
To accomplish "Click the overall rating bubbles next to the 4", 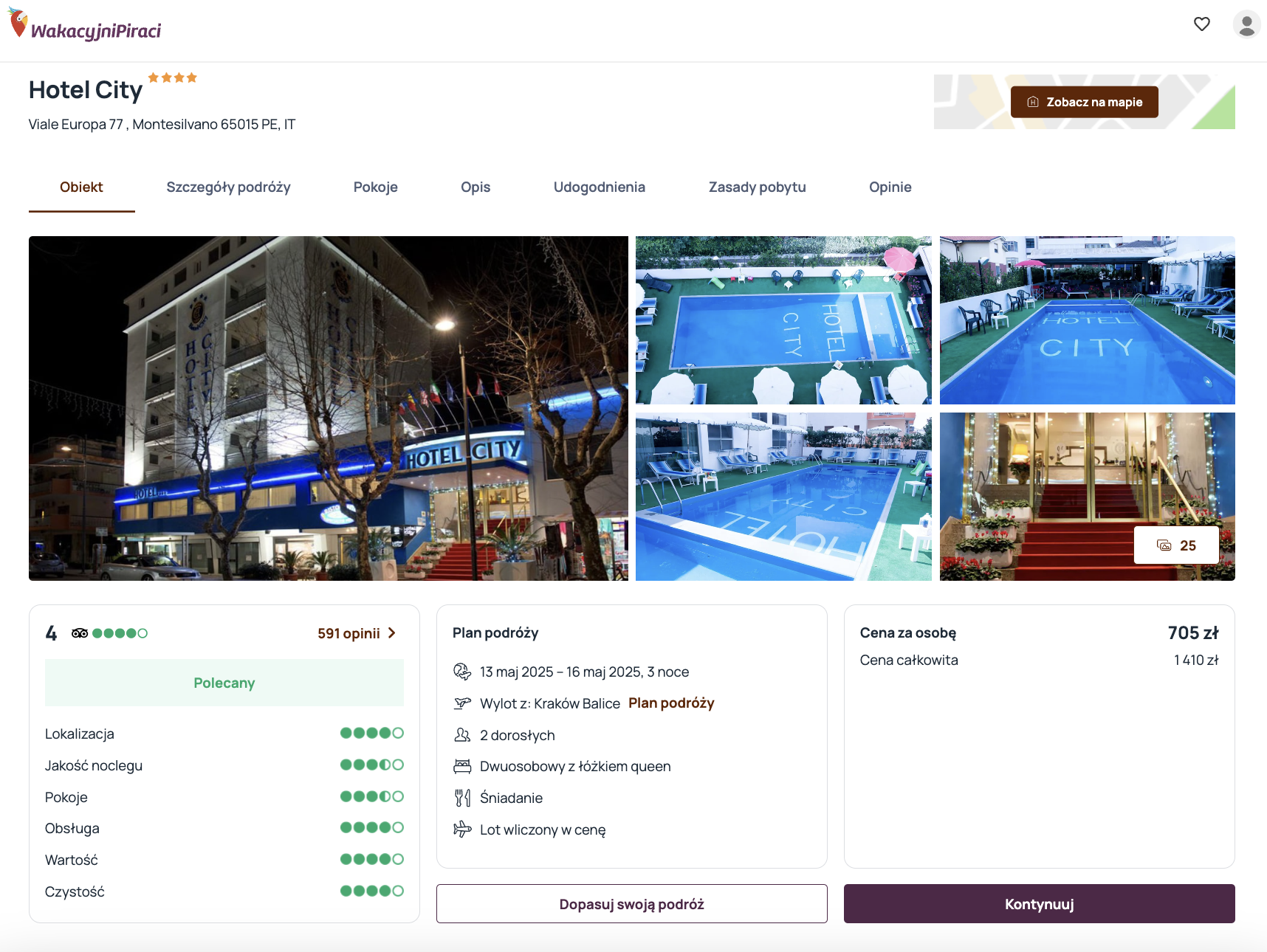I will [120, 633].
